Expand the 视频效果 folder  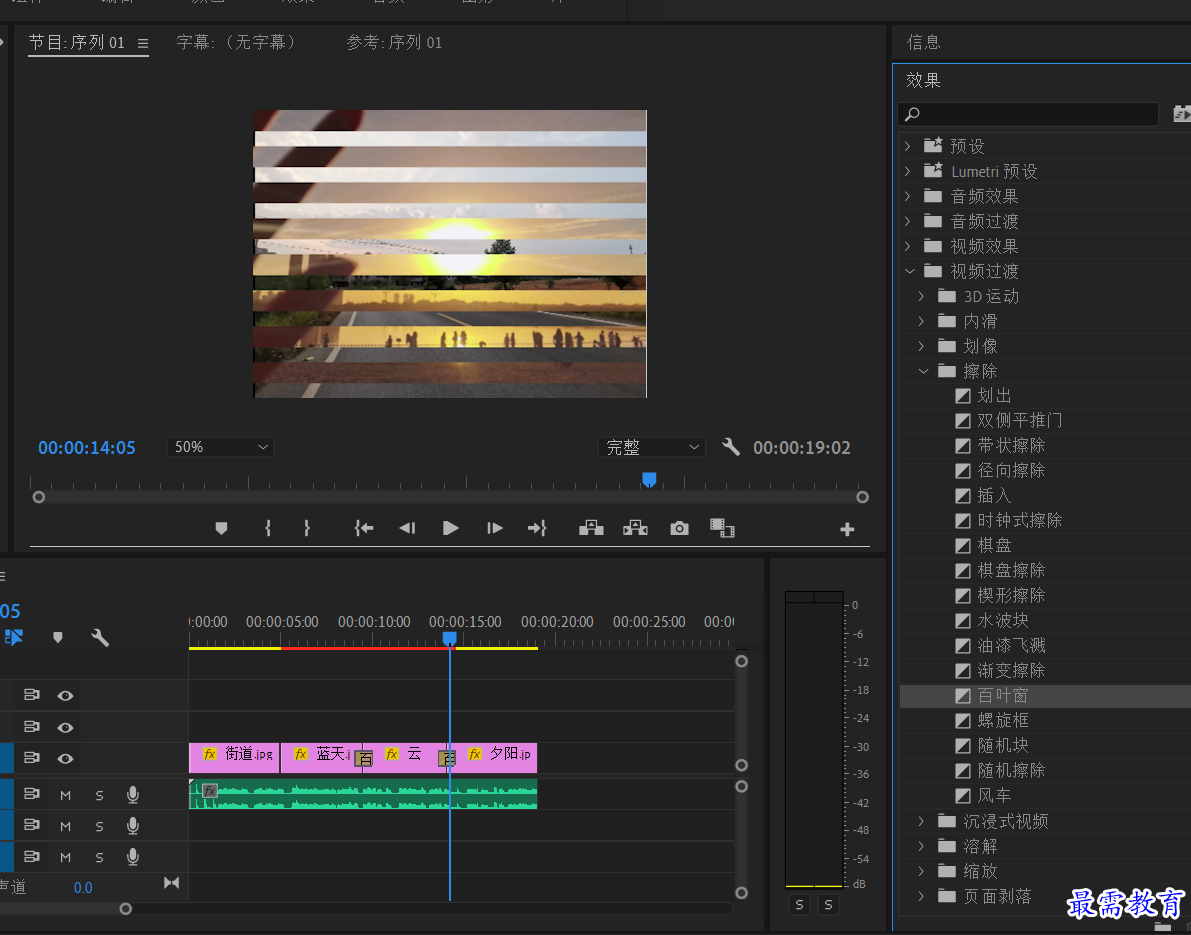pos(908,246)
